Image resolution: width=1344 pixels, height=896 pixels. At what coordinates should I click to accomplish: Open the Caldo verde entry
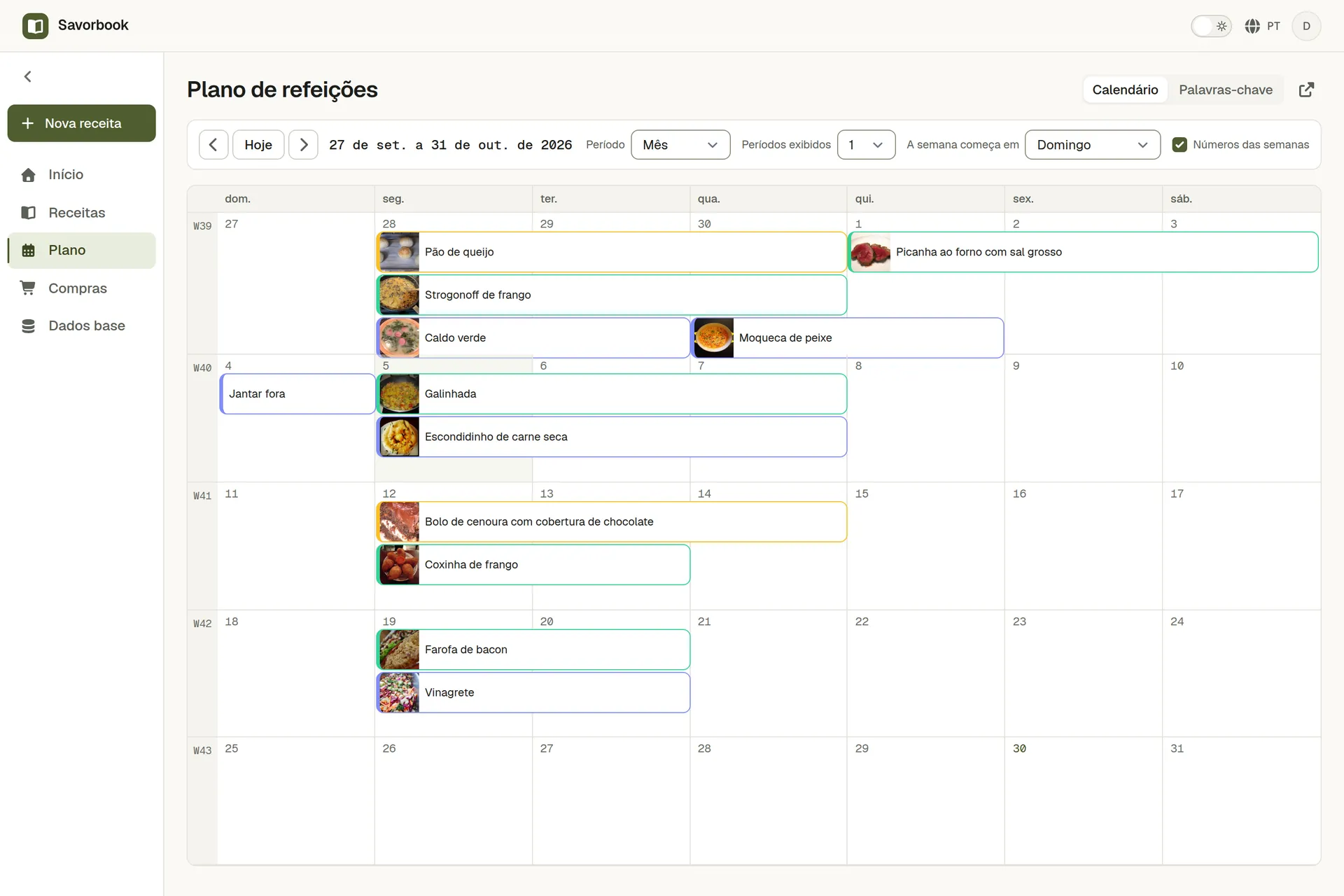(533, 337)
